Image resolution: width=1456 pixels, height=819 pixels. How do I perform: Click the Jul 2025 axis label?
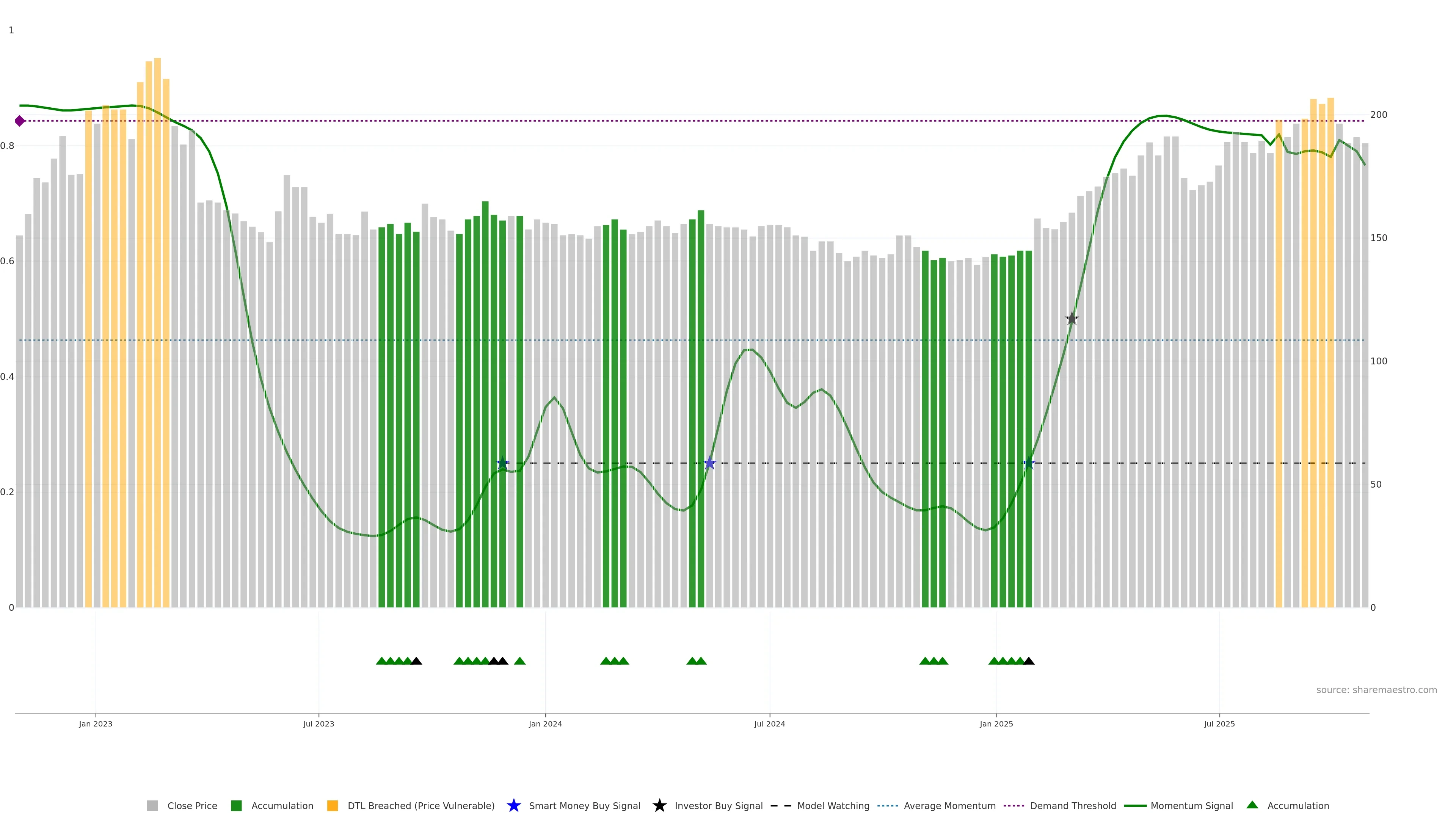point(1219,724)
